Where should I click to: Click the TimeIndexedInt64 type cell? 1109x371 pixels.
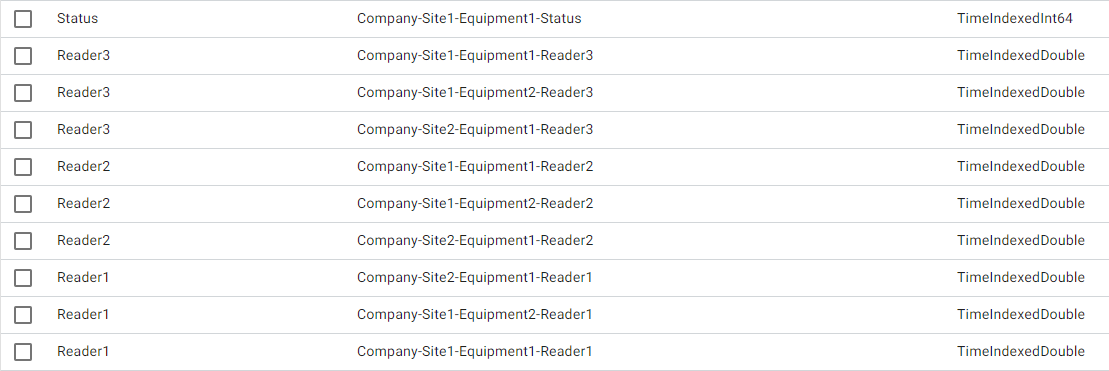1015,19
